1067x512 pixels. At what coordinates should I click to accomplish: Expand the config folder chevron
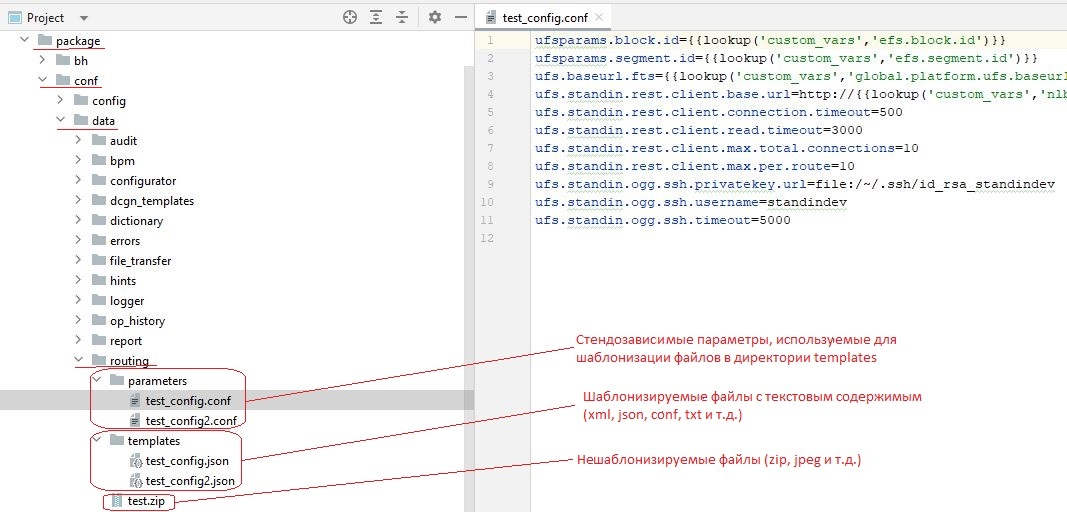click(61, 101)
